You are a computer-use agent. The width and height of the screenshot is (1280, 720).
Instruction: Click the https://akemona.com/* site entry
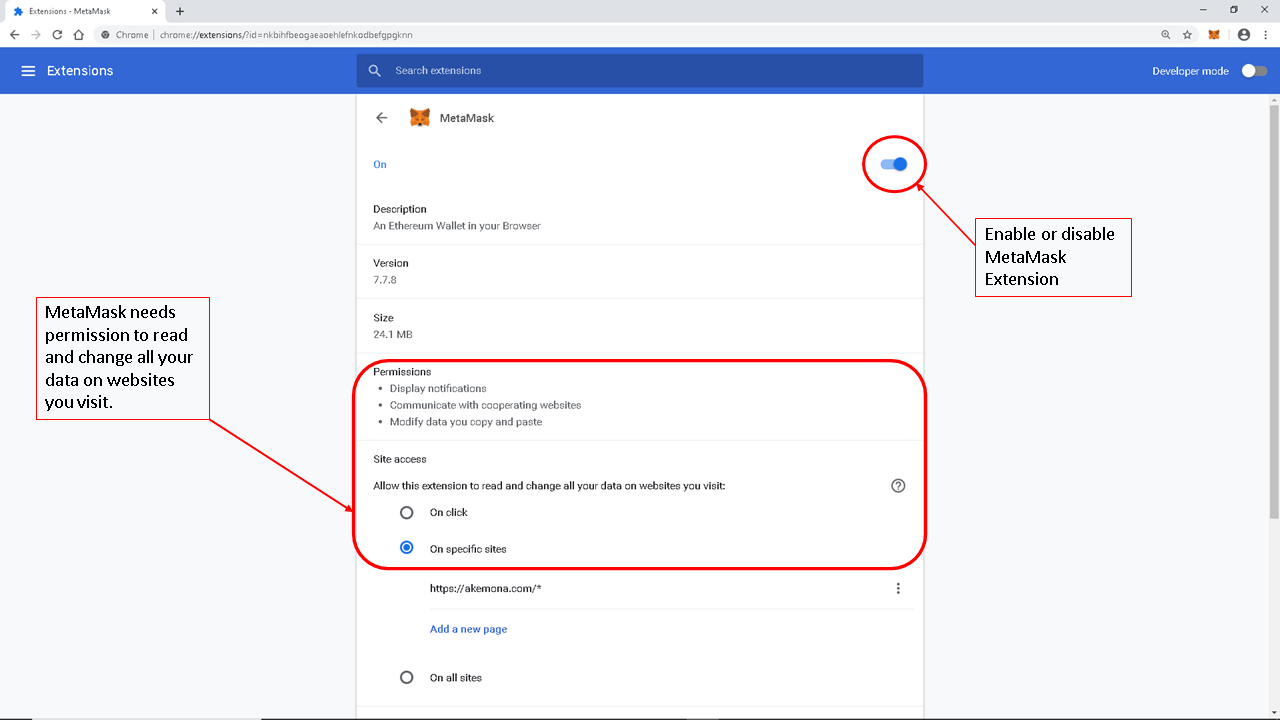tap(486, 589)
